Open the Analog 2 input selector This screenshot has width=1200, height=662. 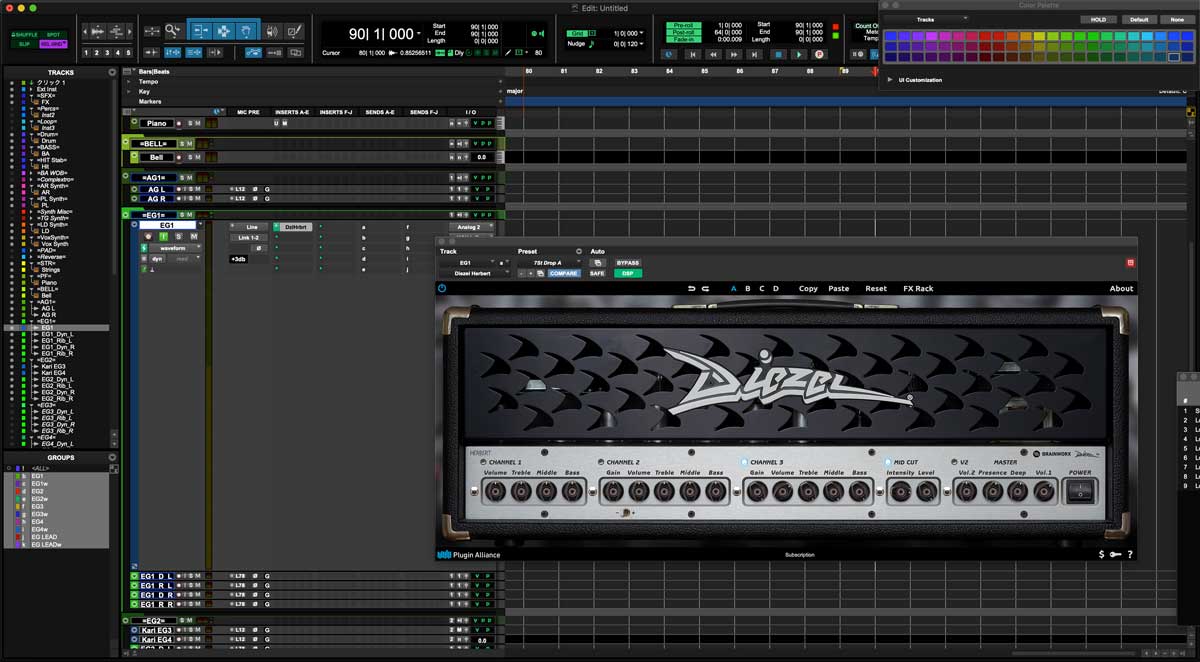(471, 228)
